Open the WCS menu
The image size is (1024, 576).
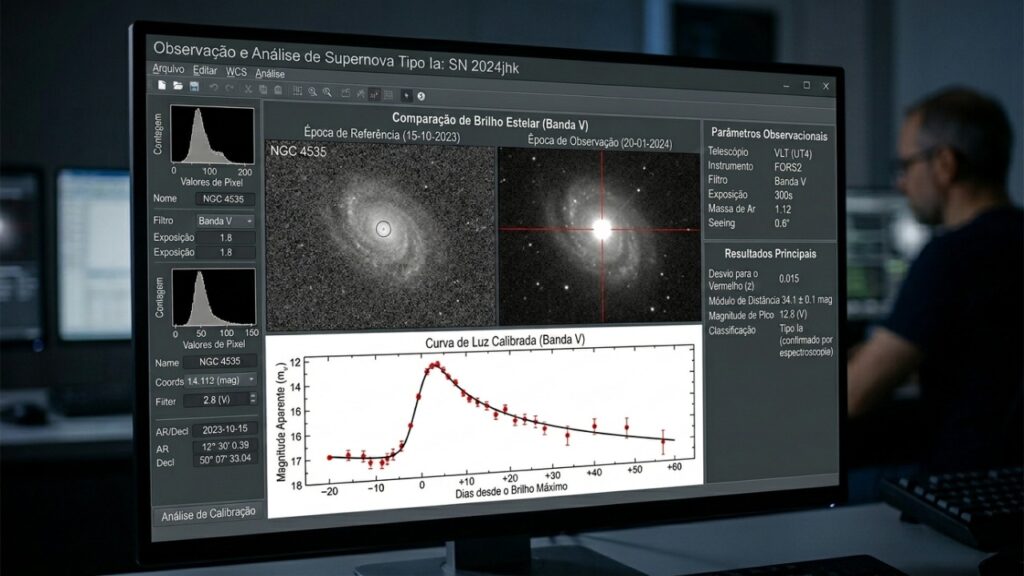(x=236, y=72)
